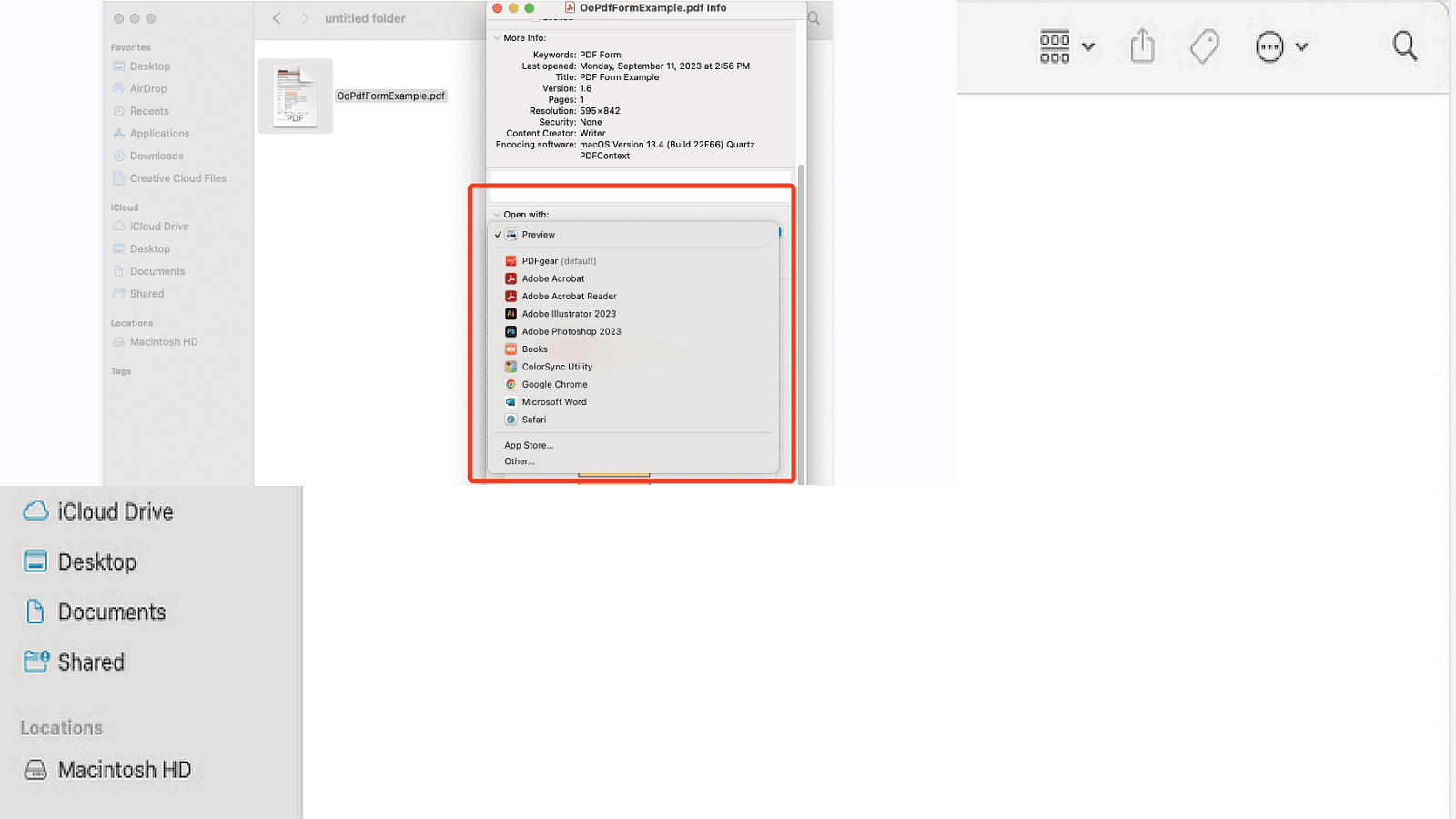Choose Books in Open with menu
Viewport: 1456px width, 819px height.
(633, 349)
